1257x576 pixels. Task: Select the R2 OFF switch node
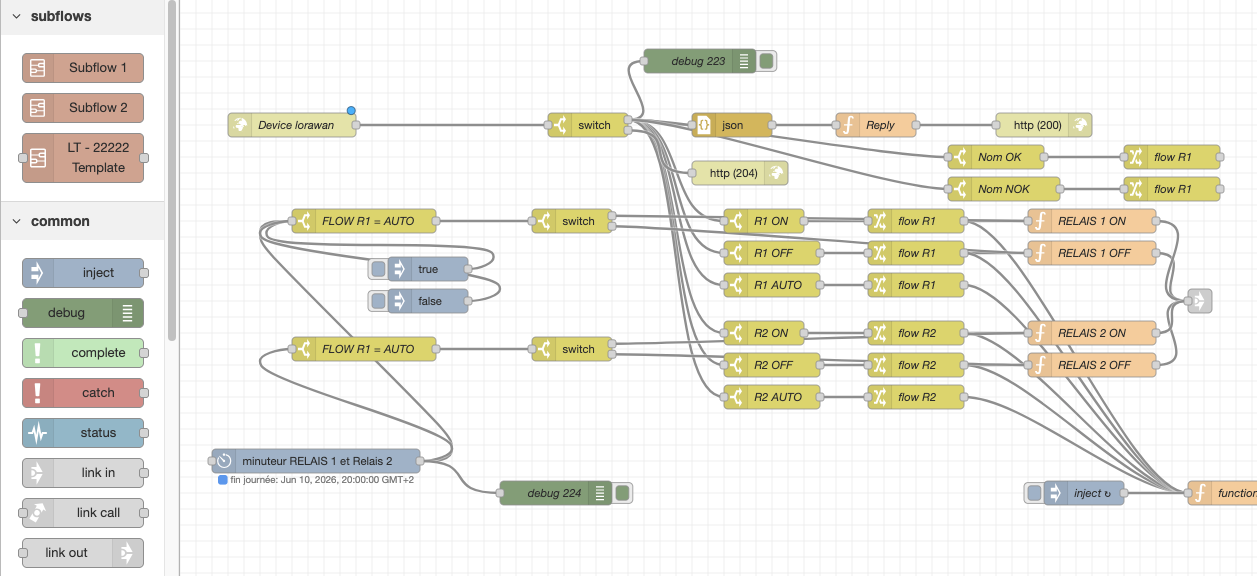[x=772, y=365]
